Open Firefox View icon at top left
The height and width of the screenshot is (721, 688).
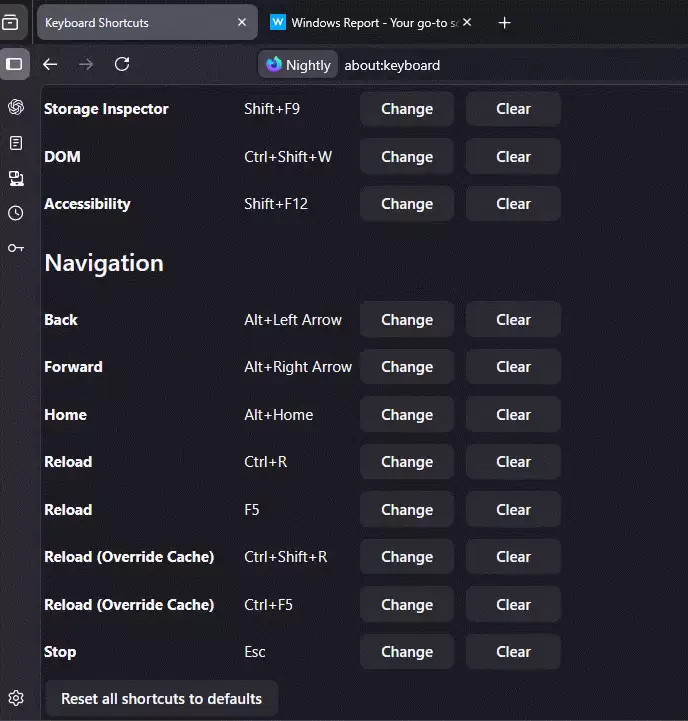[x=10, y=22]
